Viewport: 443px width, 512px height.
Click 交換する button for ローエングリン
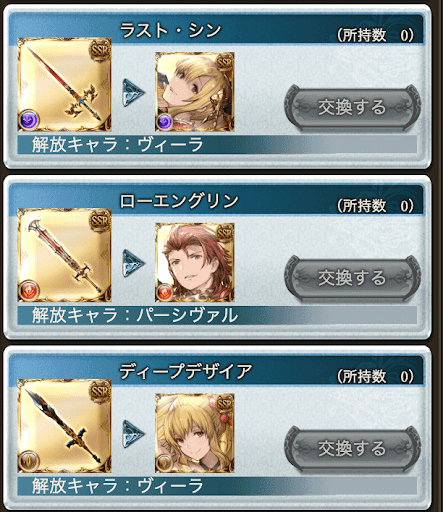pyautogui.click(x=352, y=278)
